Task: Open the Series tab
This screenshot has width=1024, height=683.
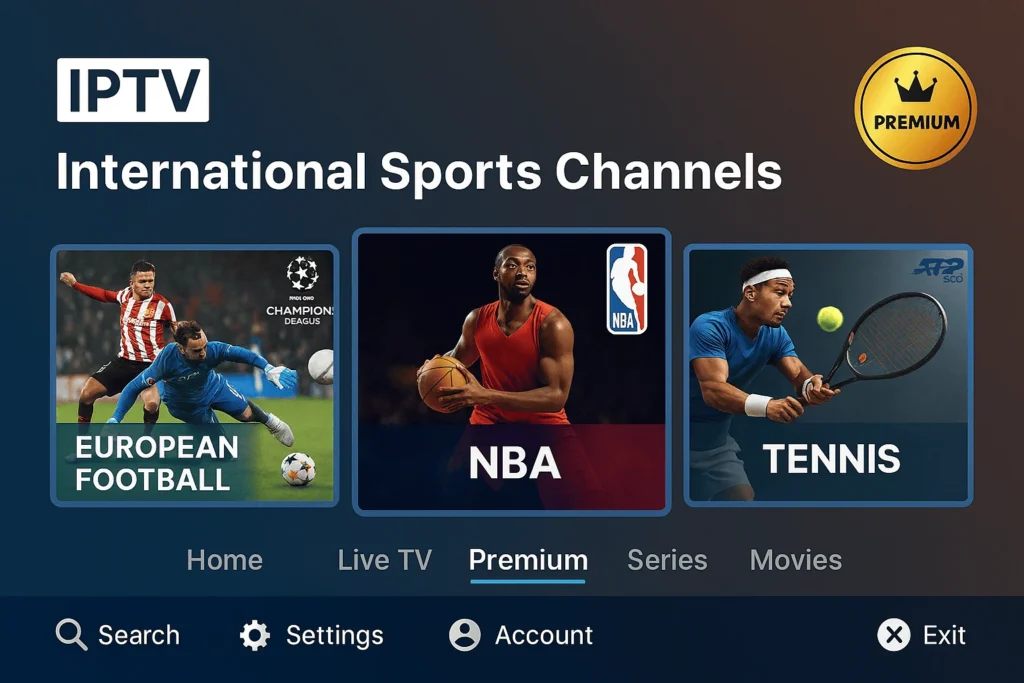Action: pos(667,560)
